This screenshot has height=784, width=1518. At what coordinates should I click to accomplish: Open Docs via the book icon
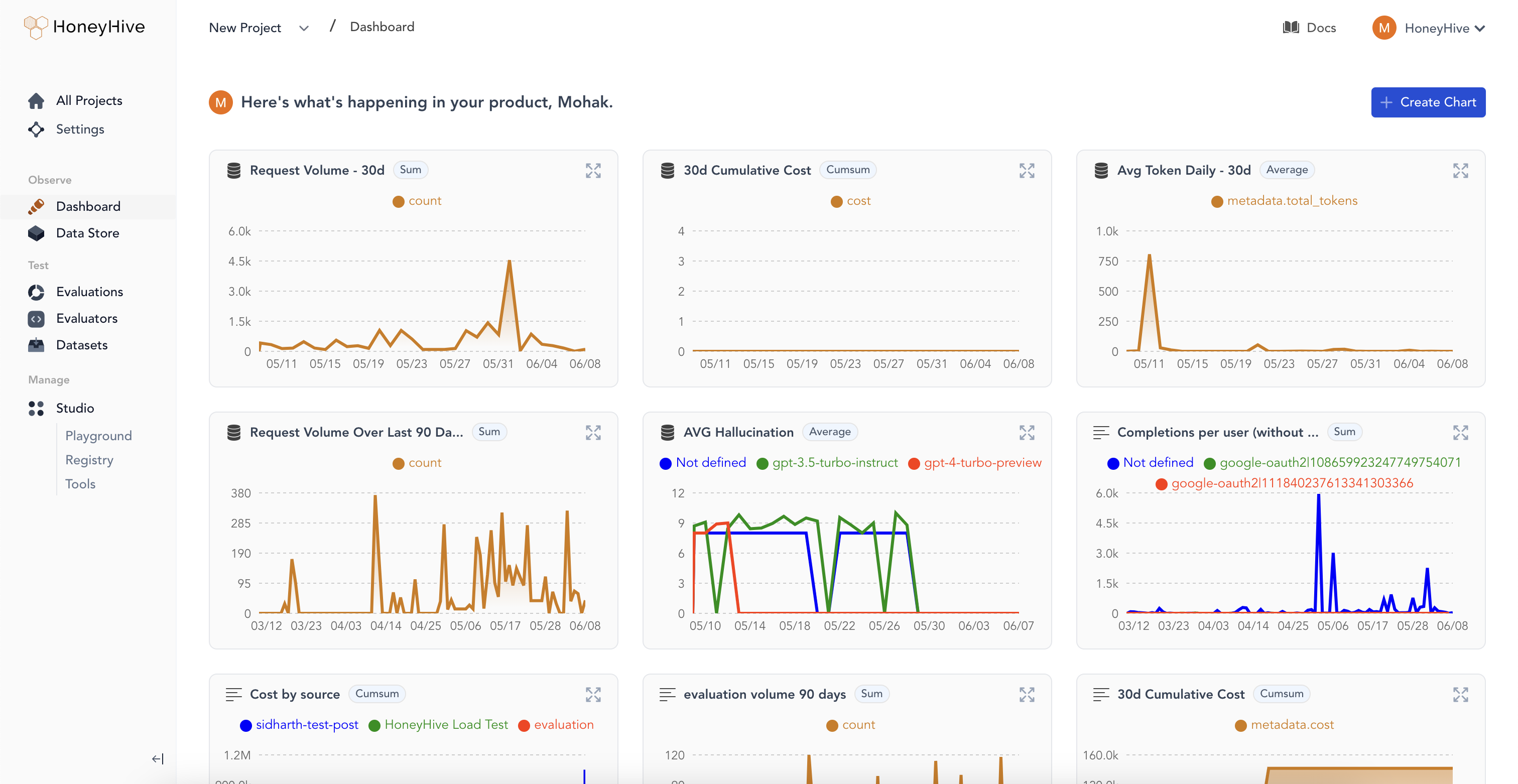(1291, 28)
